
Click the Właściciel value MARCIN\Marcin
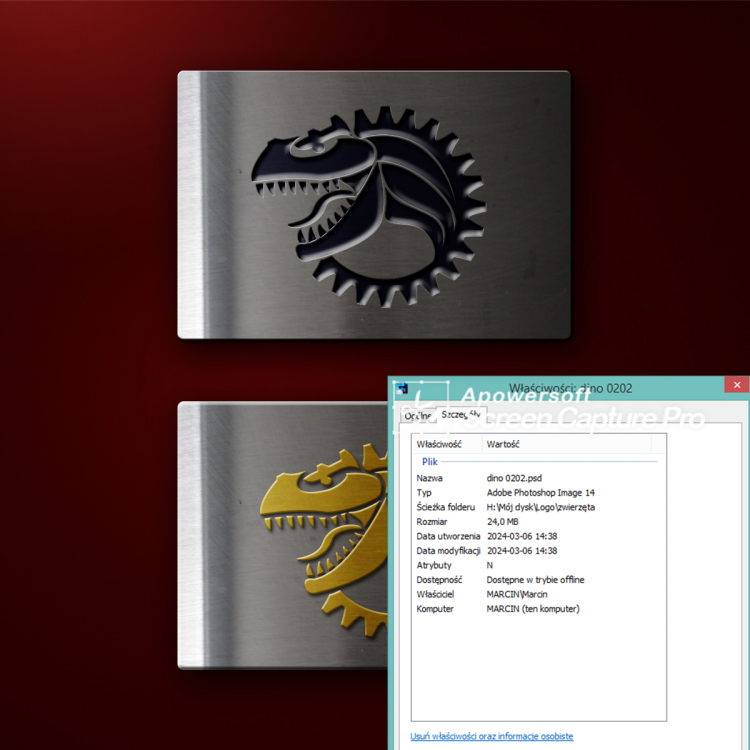point(517,594)
